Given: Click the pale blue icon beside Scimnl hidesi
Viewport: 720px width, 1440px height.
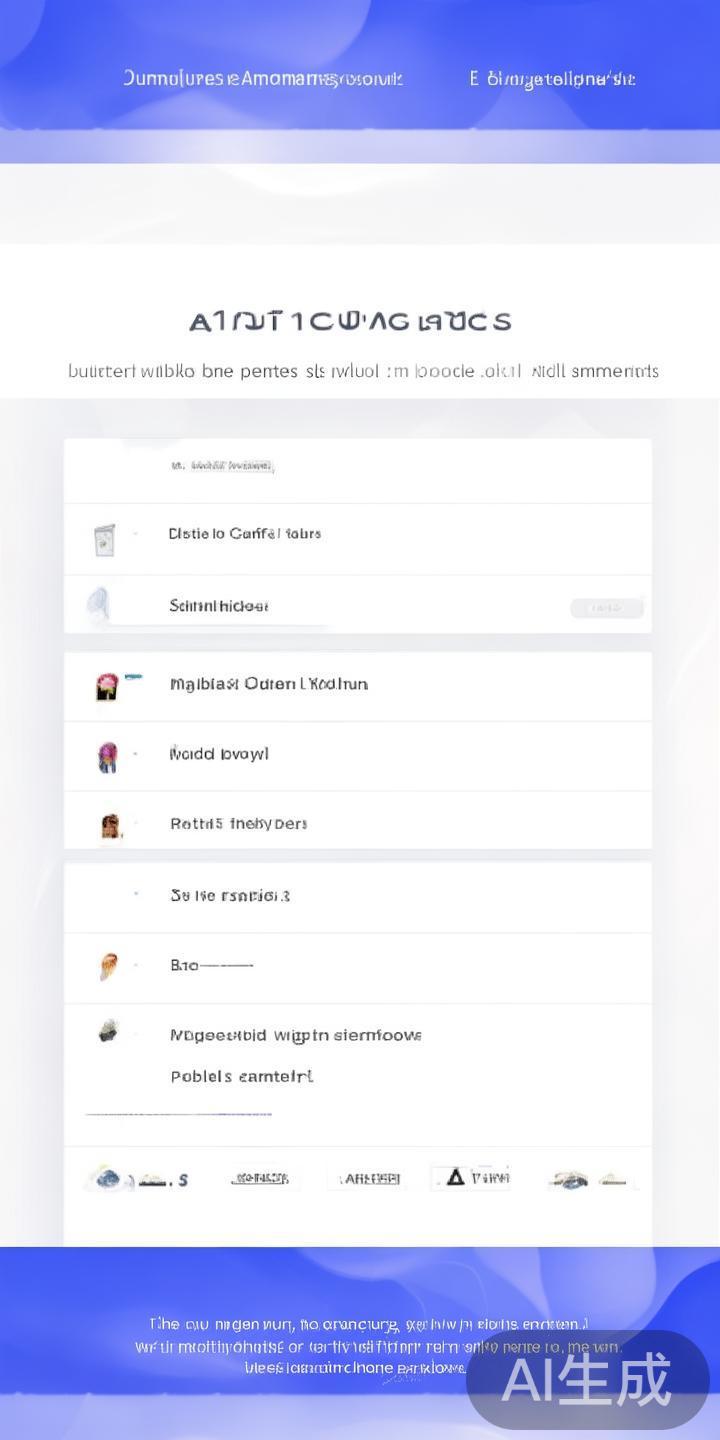Looking at the screenshot, I should pos(98,605).
